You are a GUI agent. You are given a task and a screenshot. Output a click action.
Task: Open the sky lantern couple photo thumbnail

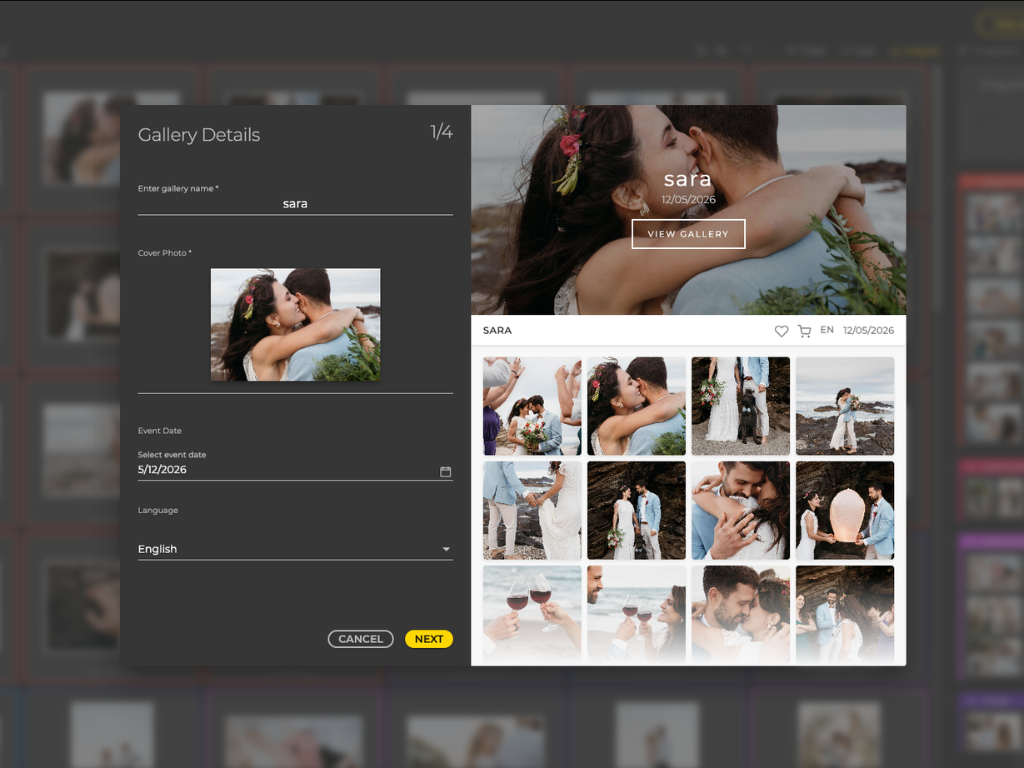coord(845,511)
